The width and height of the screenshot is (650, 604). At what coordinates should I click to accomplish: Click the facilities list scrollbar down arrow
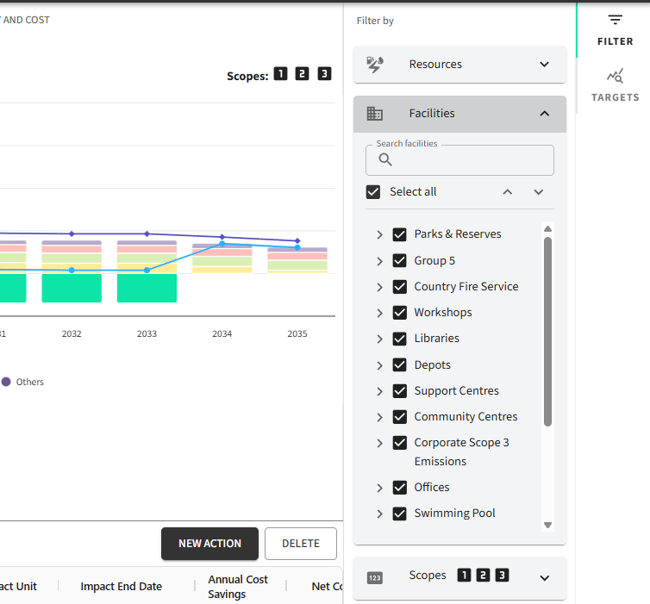click(x=547, y=525)
